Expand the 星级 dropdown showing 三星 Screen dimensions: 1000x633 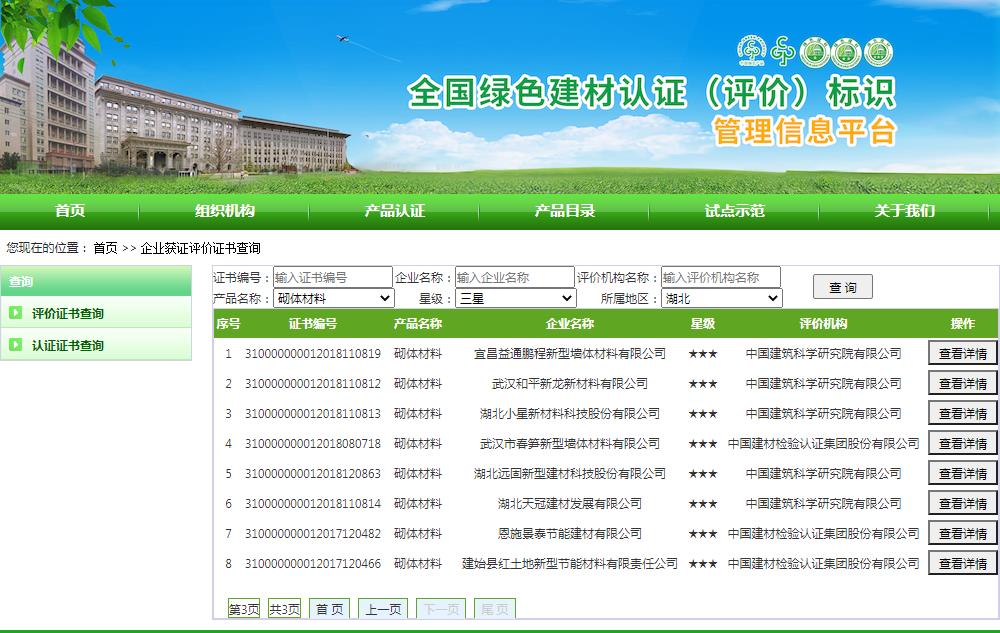click(x=516, y=298)
